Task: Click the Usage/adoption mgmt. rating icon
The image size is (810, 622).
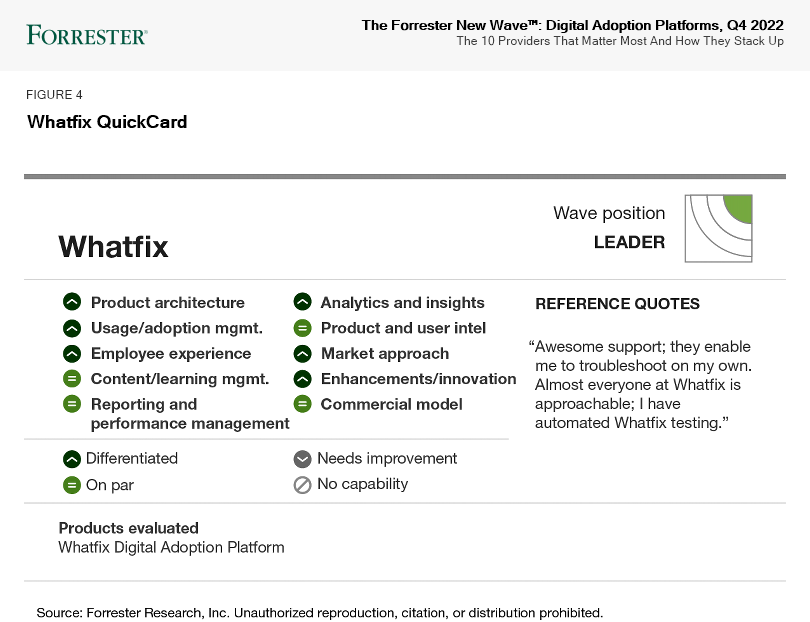Action: click(72, 328)
